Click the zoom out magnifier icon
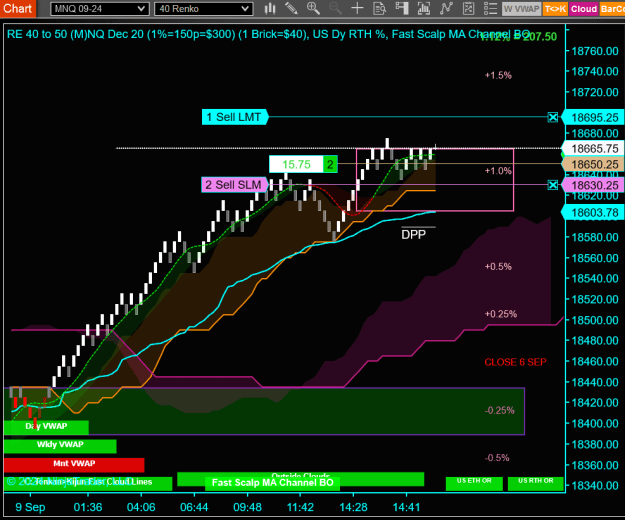Screen dimensions: 625x520 [335, 8]
